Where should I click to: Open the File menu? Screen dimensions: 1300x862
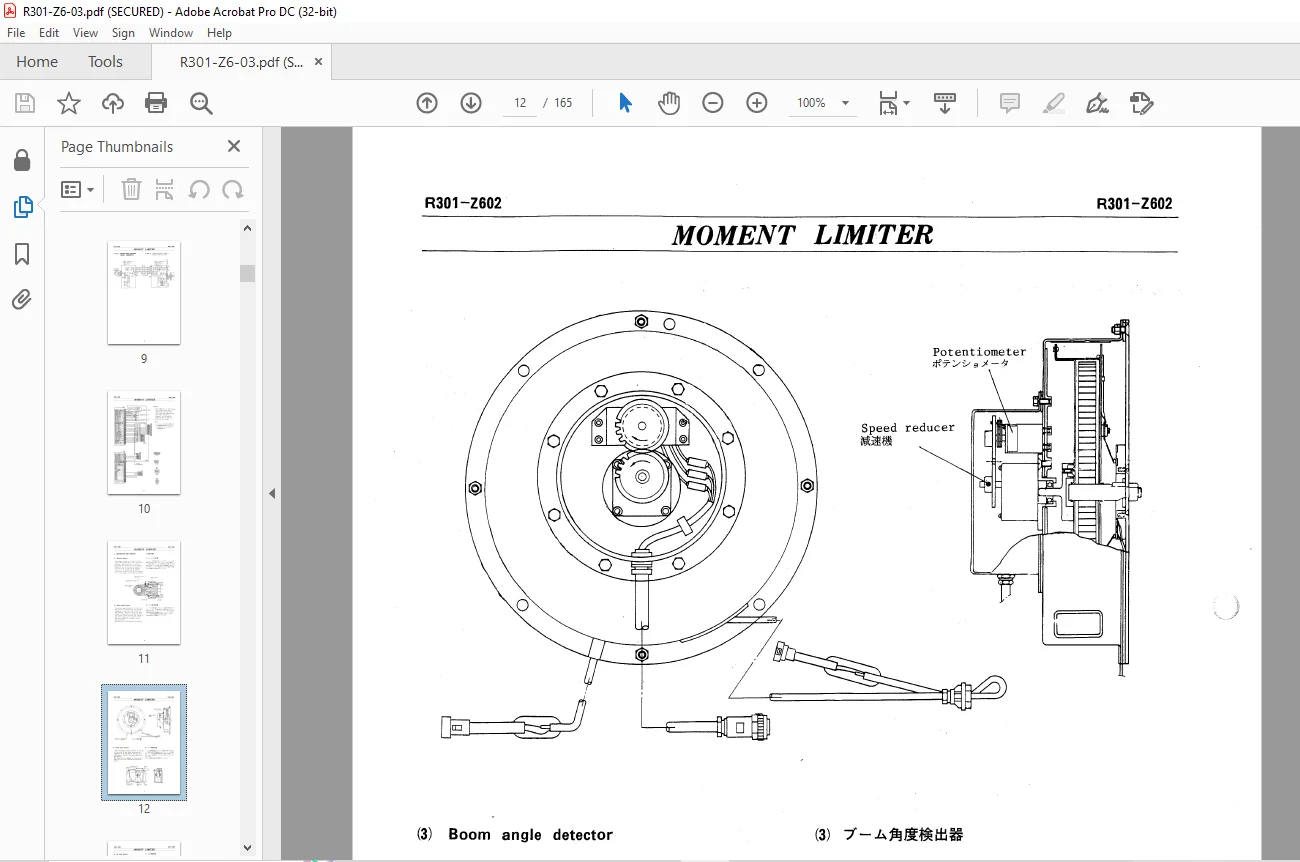(x=16, y=33)
